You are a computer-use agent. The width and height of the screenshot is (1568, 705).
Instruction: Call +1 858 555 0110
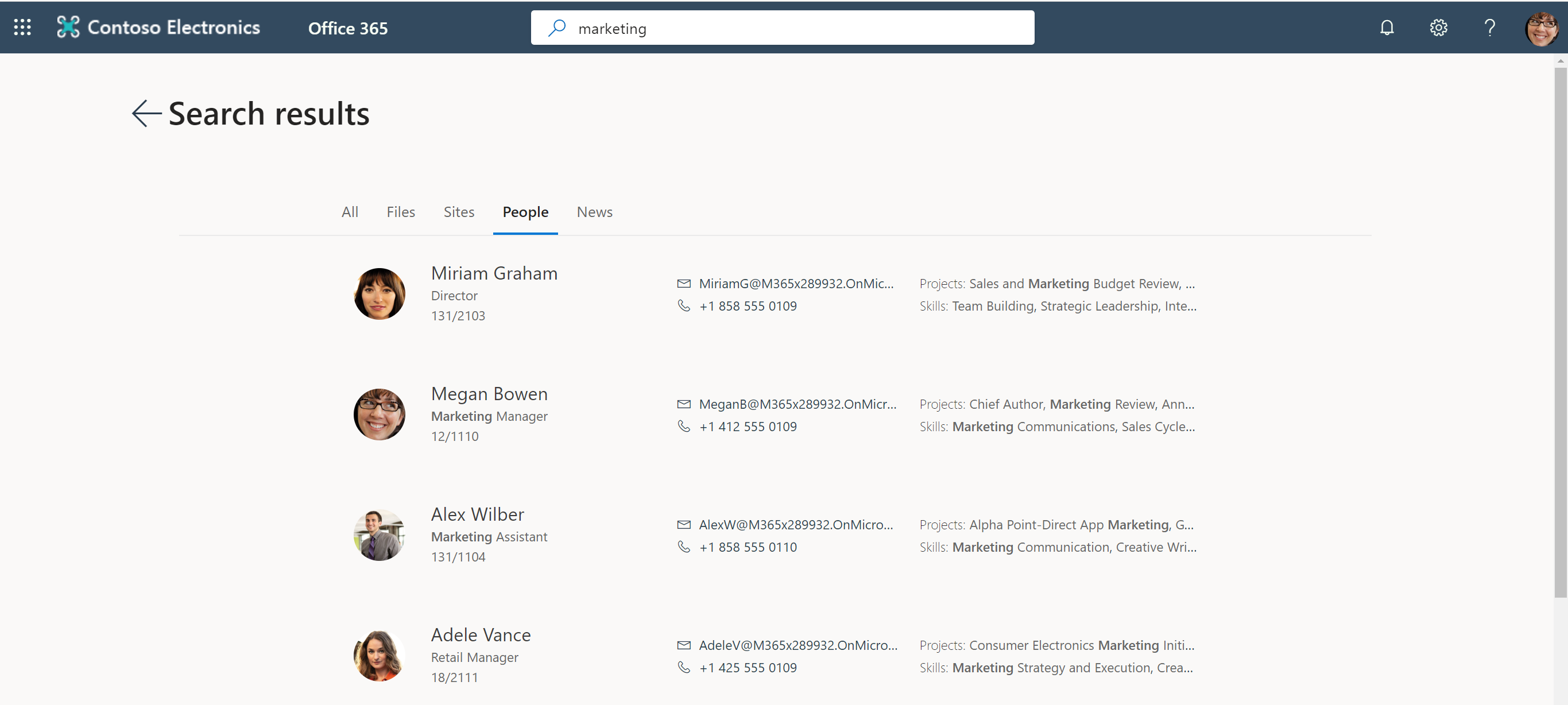click(748, 547)
